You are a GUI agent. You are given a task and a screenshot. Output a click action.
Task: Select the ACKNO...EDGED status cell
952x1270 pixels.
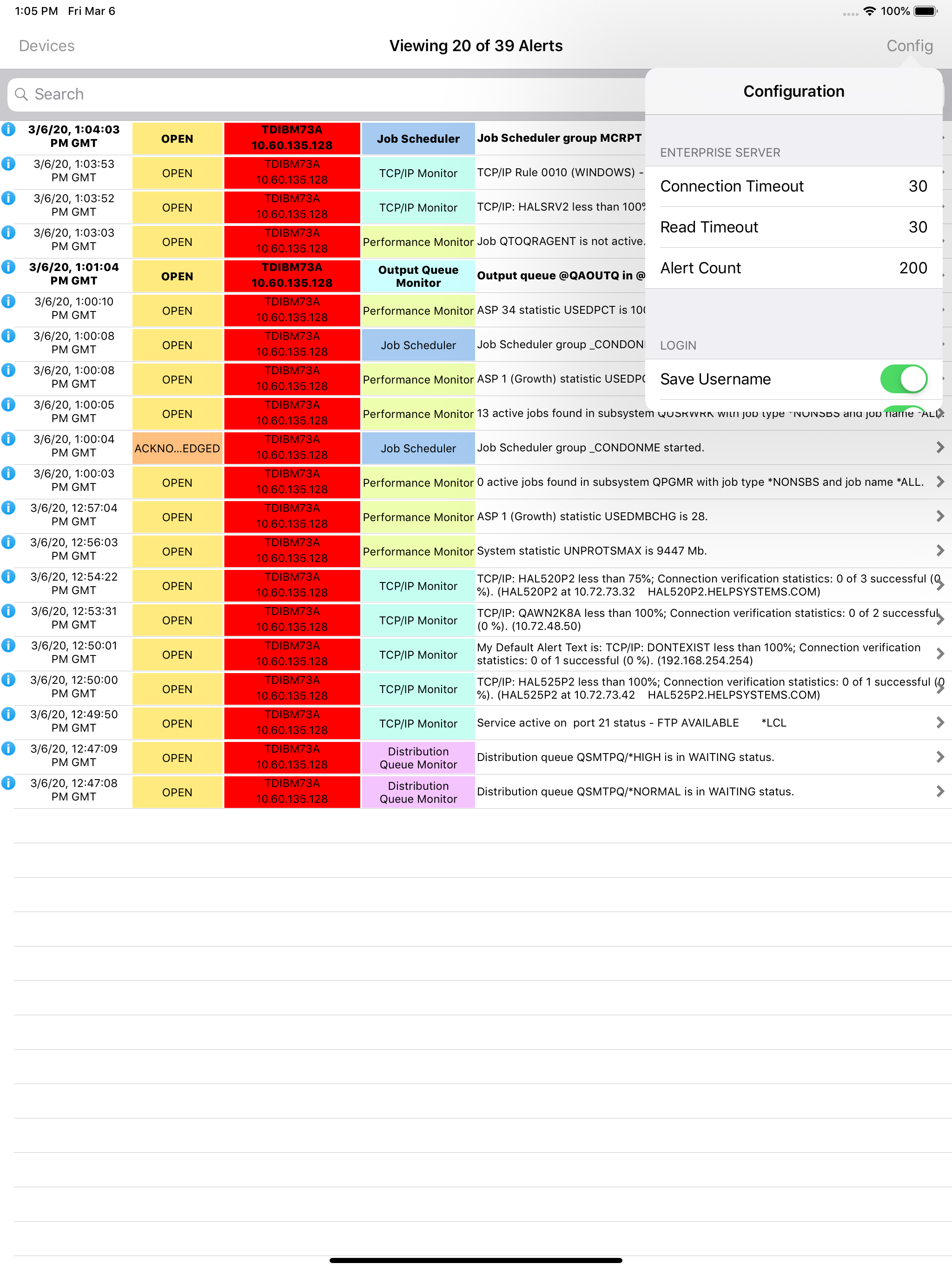click(178, 449)
